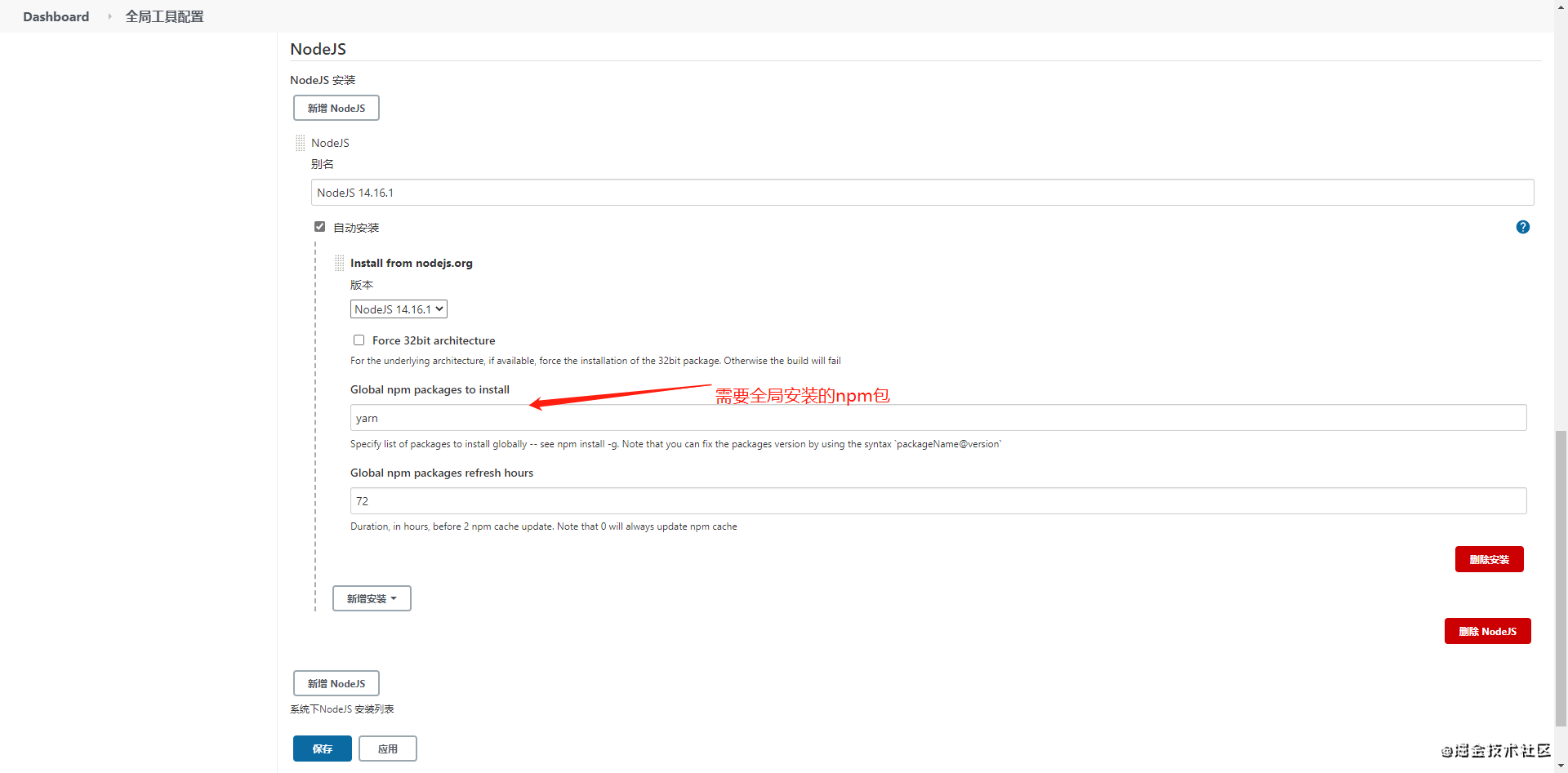Open help for the auto-install option
The height and width of the screenshot is (773, 1568).
pos(1522,227)
